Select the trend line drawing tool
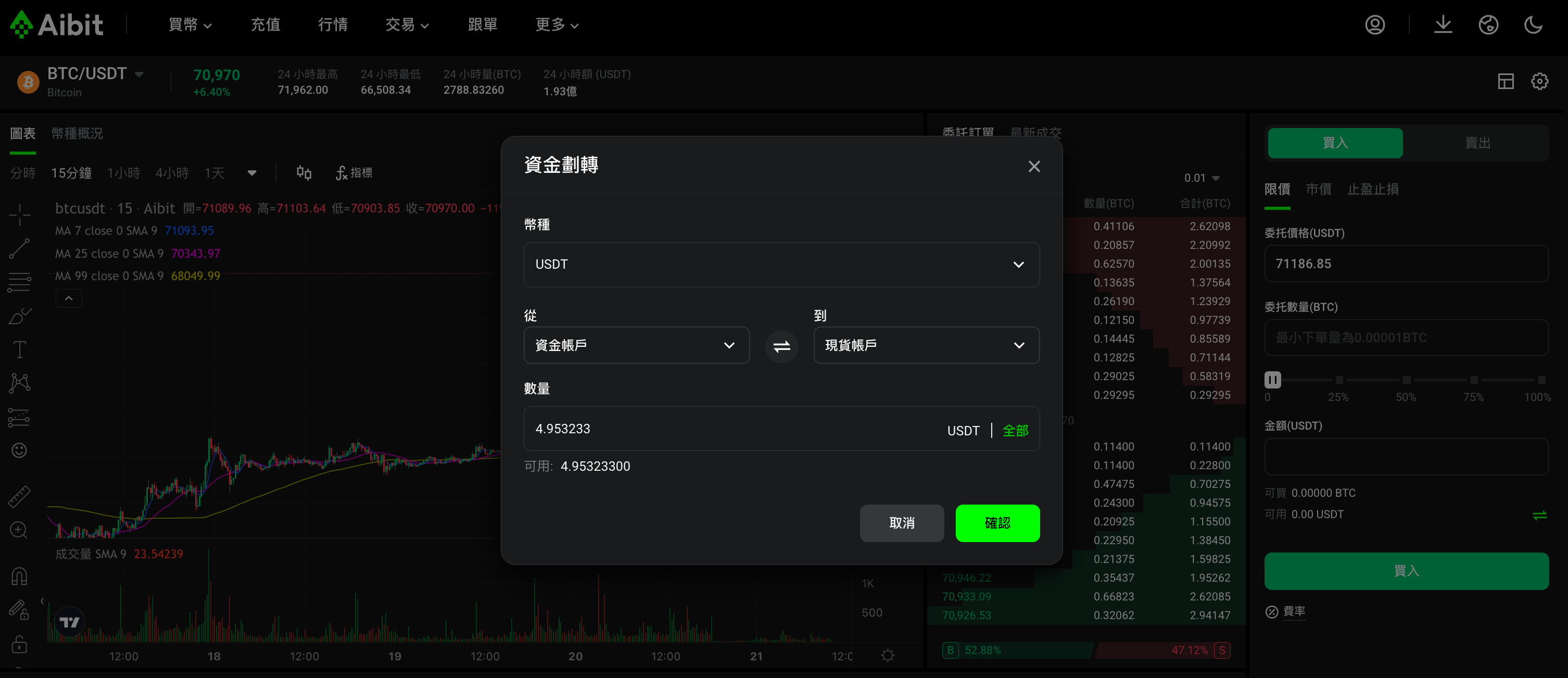This screenshot has width=1568, height=678. (19, 248)
